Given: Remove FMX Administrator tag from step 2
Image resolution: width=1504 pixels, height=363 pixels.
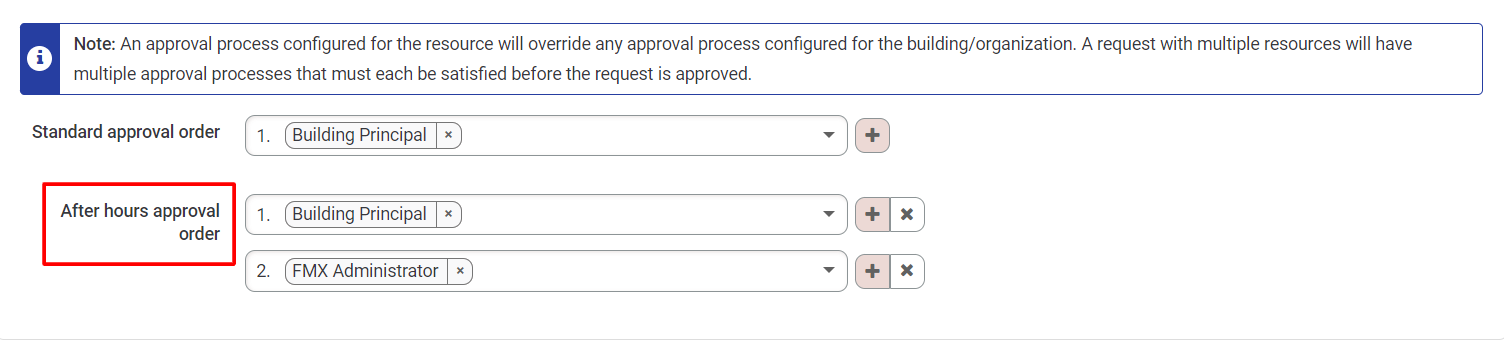Looking at the screenshot, I should [x=460, y=271].
